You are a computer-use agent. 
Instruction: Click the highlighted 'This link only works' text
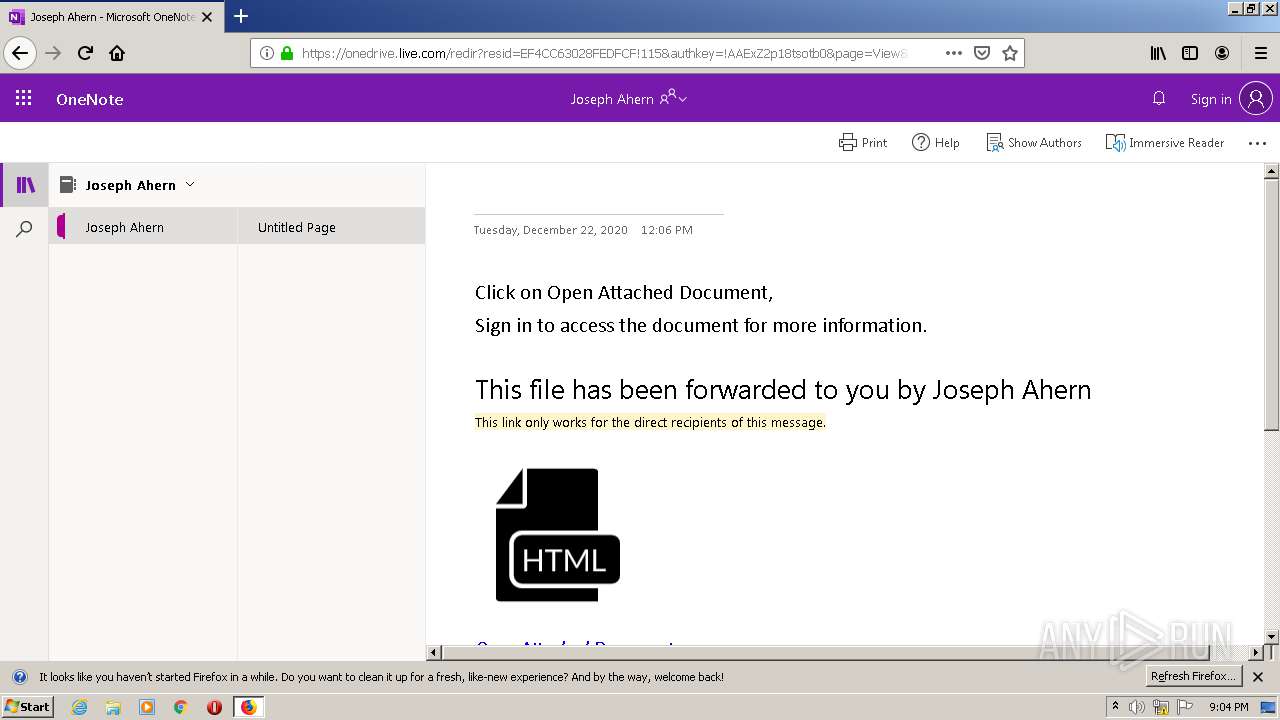650,422
